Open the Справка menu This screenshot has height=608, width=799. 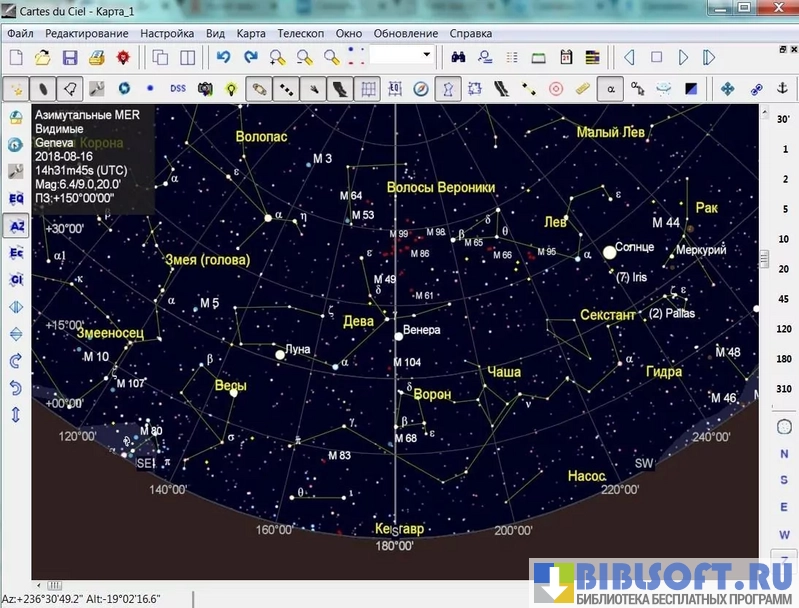[x=471, y=33]
